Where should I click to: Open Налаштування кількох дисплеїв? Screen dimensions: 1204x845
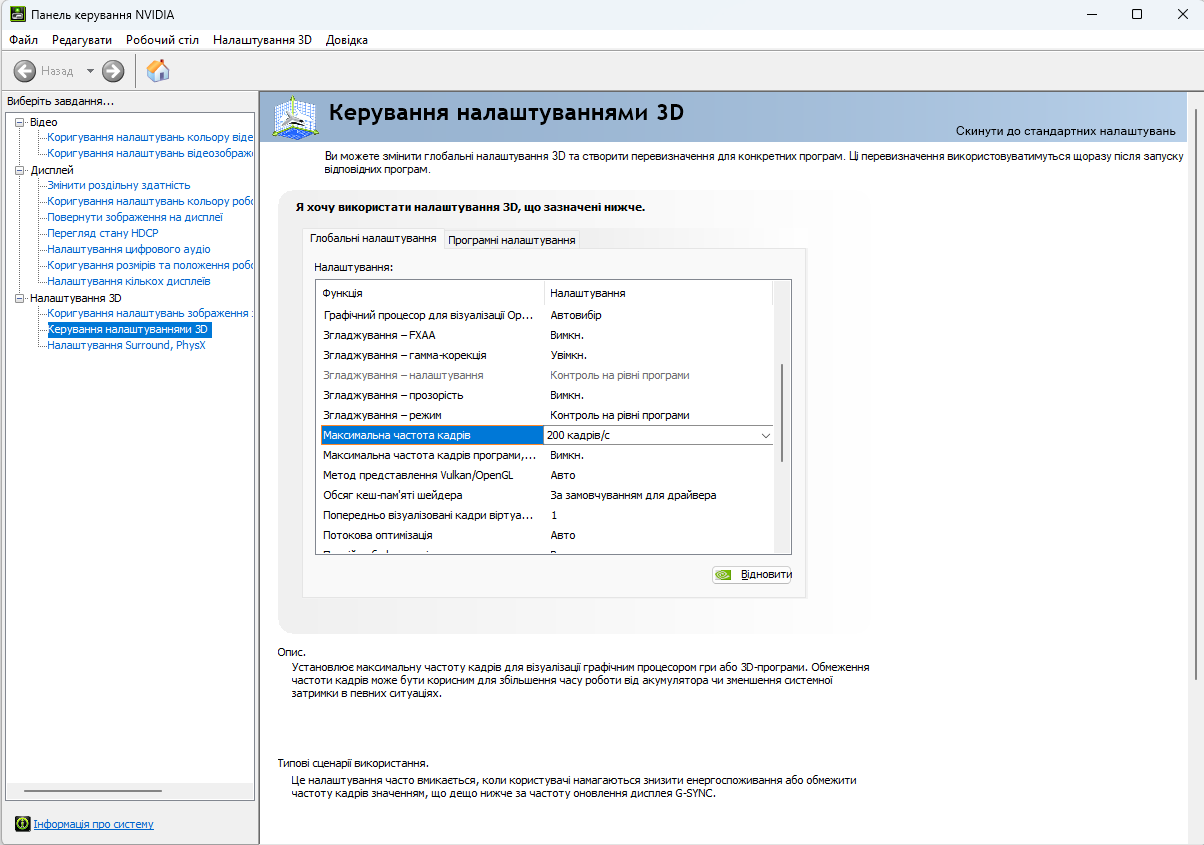129,281
